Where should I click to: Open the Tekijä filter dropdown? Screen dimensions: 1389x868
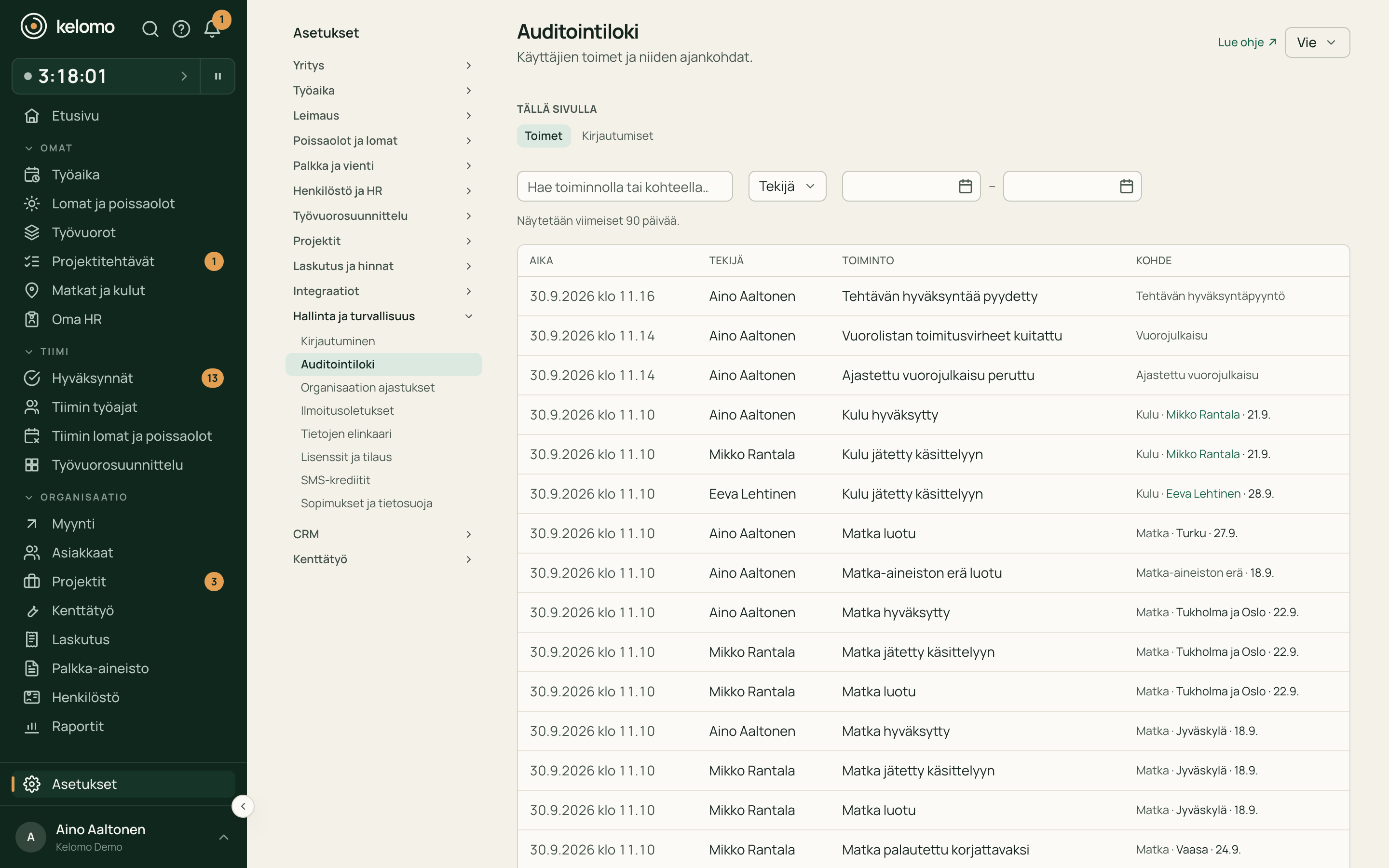[787, 186]
